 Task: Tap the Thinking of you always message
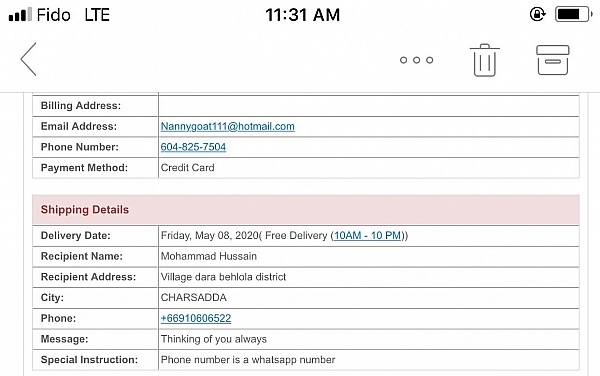[x=214, y=339]
